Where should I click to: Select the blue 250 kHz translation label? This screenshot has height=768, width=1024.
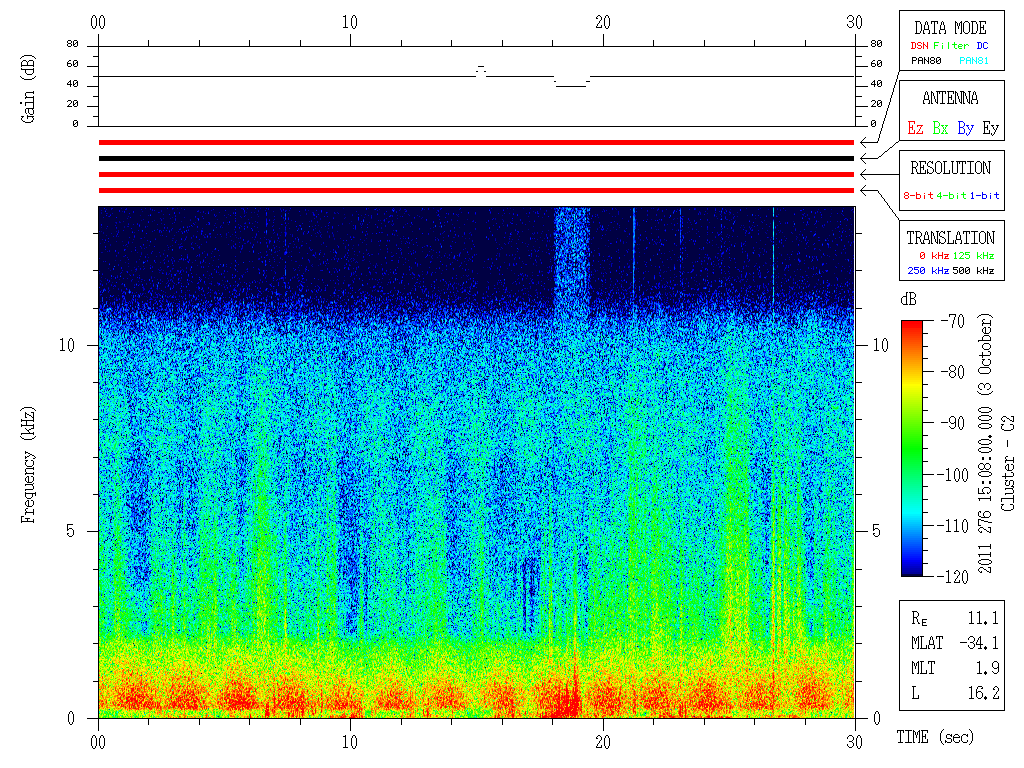pyautogui.click(x=928, y=270)
